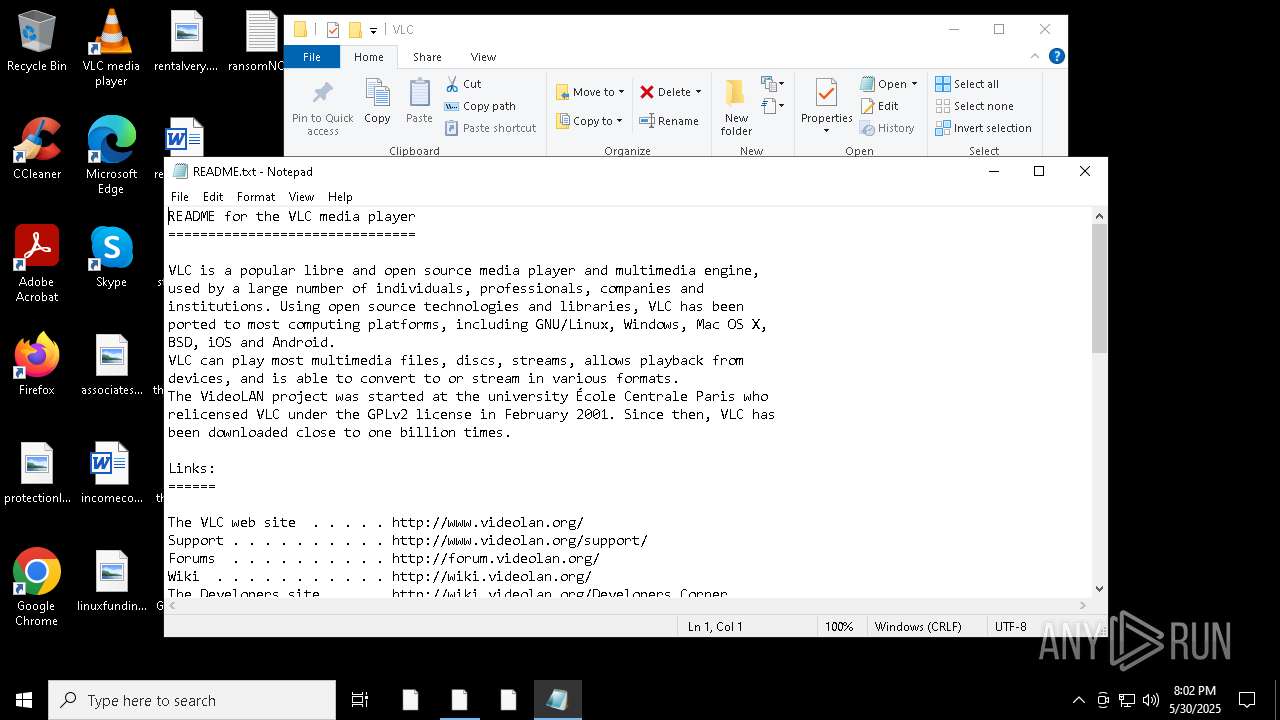Select the VLC media player desktop shortcut
Viewport: 1280px width, 720px height.
(111, 48)
